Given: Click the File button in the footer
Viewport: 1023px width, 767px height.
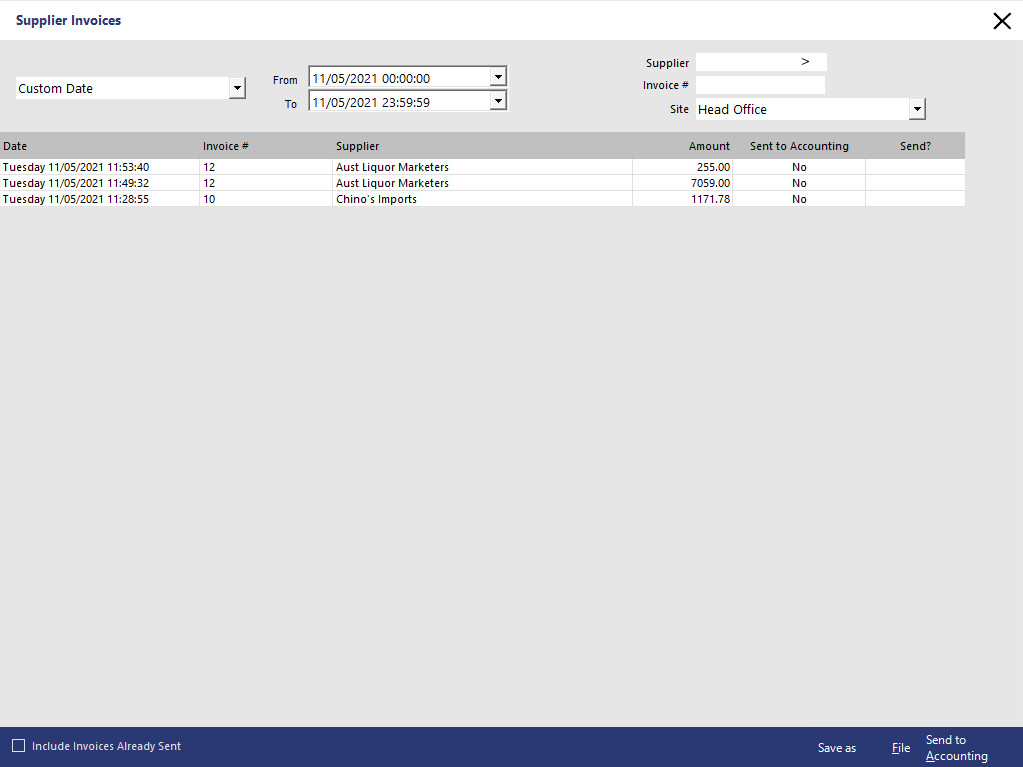Looking at the screenshot, I should [899, 747].
